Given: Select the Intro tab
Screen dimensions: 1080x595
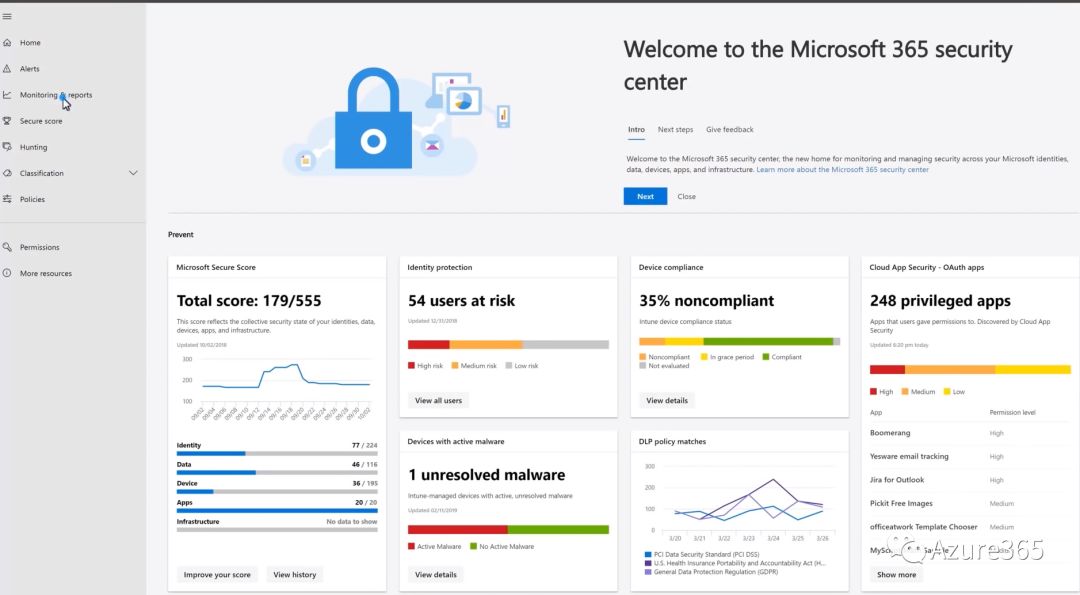Looking at the screenshot, I should (636, 130).
